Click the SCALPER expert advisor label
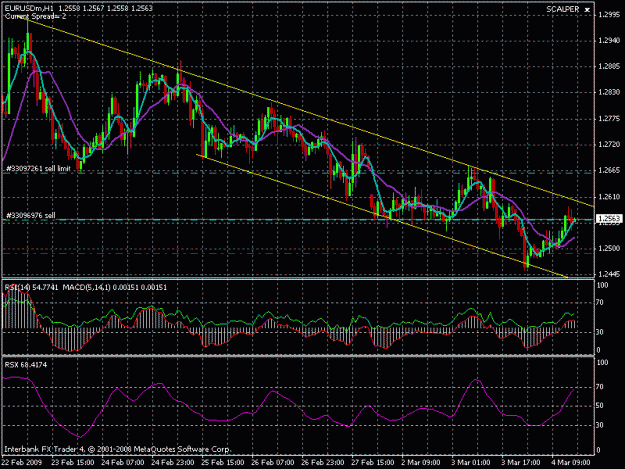The image size is (625, 469). (562, 9)
